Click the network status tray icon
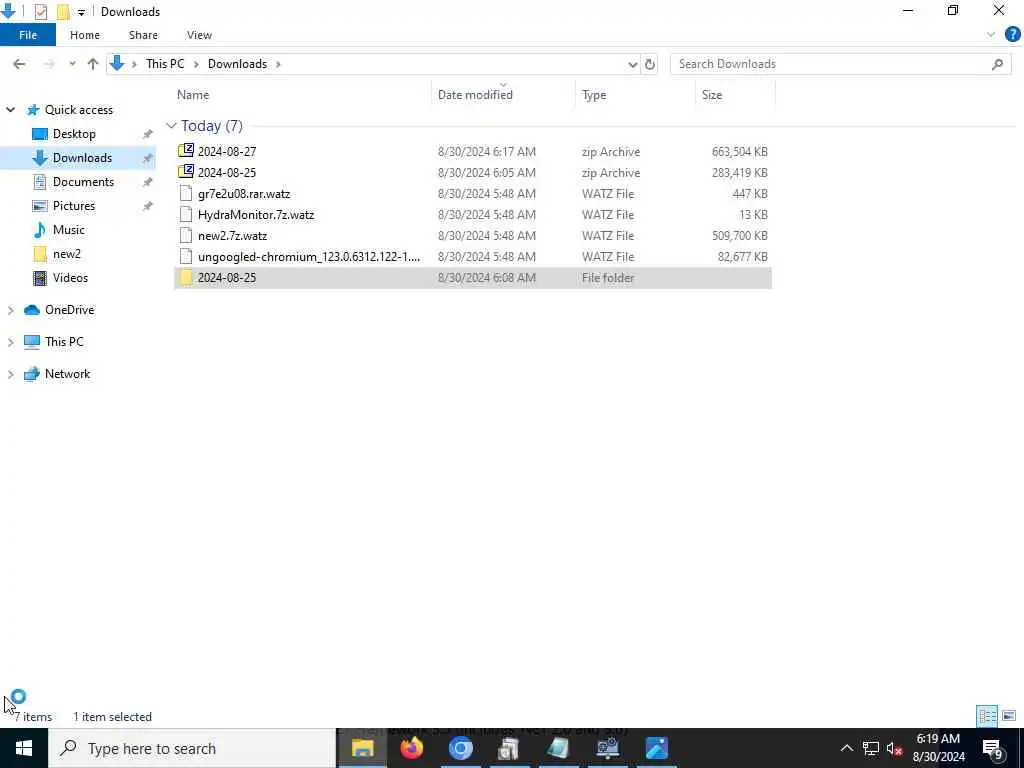Viewport: 1024px width, 768px height. click(x=871, y=748)
